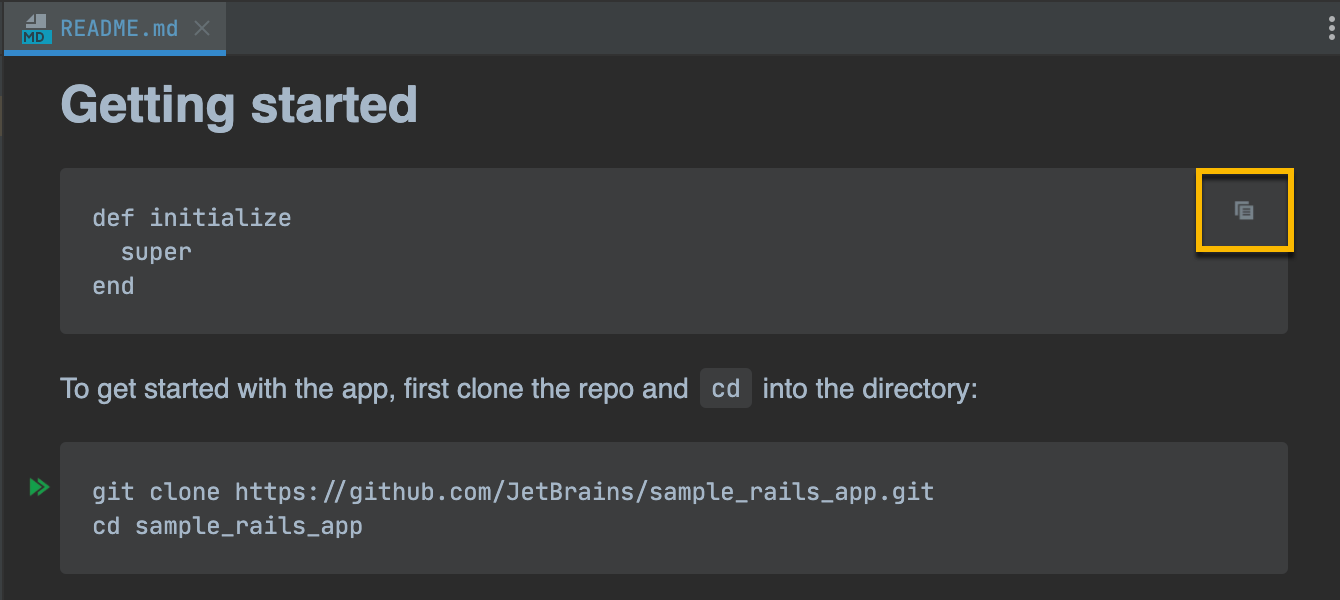Click the inline cd code span
The image size is (1340, 600).
pyautogui.click(x=725, y=388)
